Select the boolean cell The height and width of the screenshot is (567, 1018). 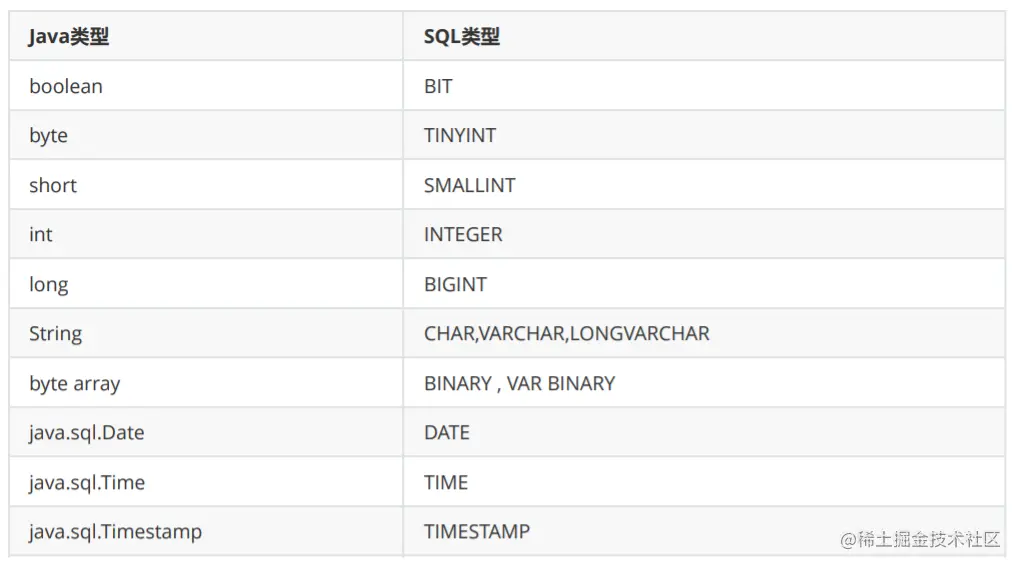[x=66, y=86]
